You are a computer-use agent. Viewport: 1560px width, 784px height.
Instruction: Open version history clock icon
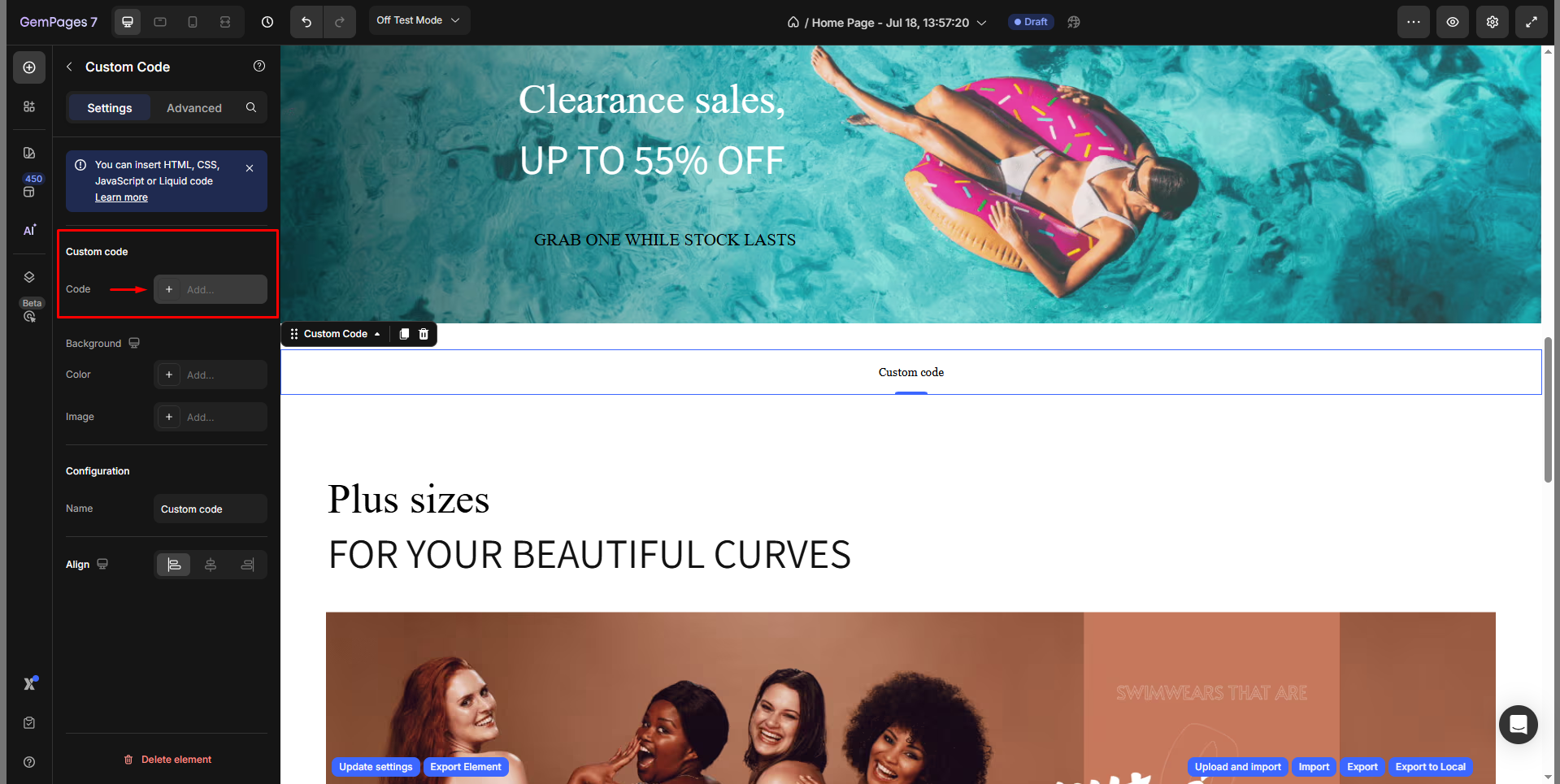click(267, 22)
